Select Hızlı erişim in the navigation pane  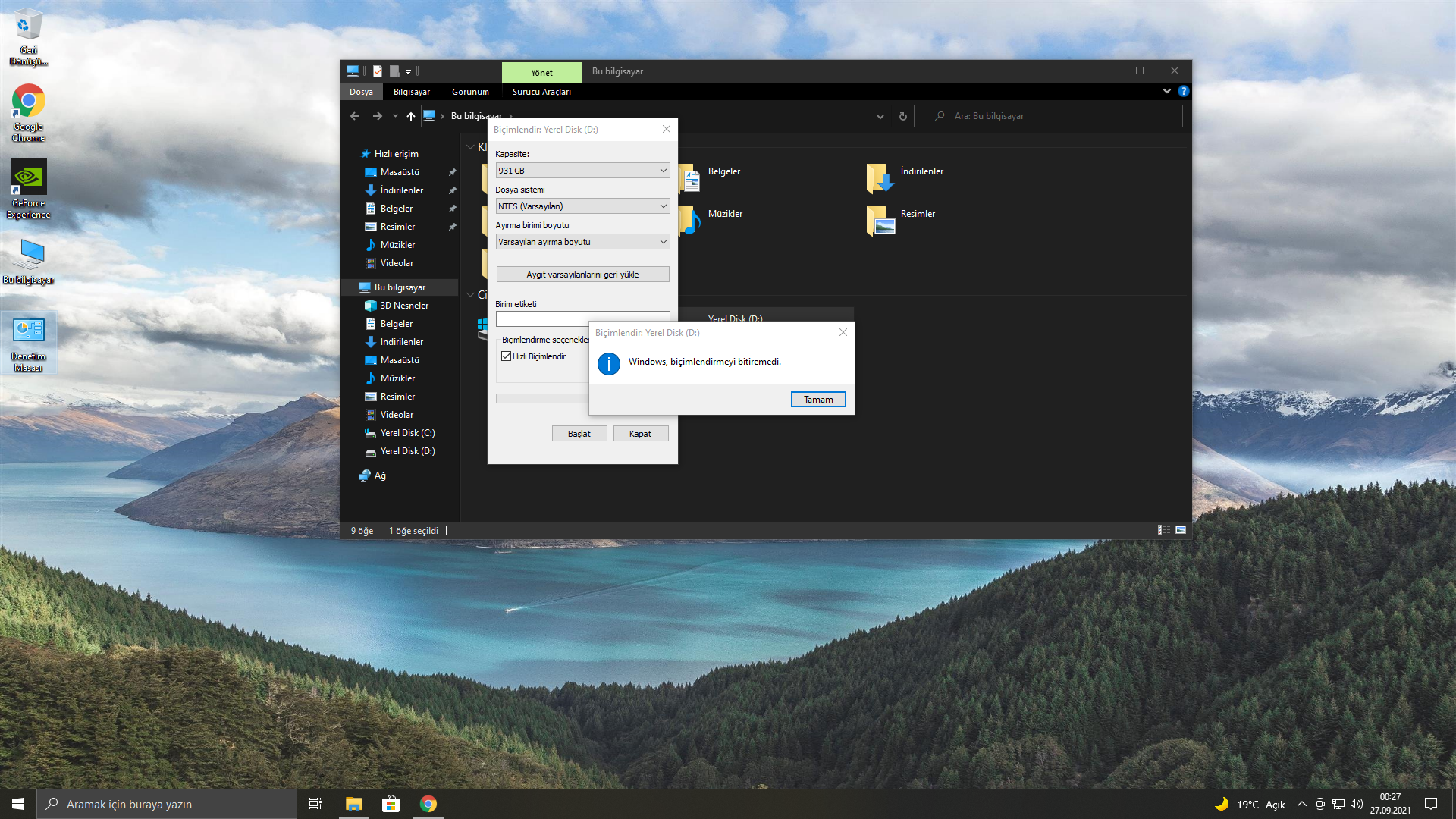point(396,154)
